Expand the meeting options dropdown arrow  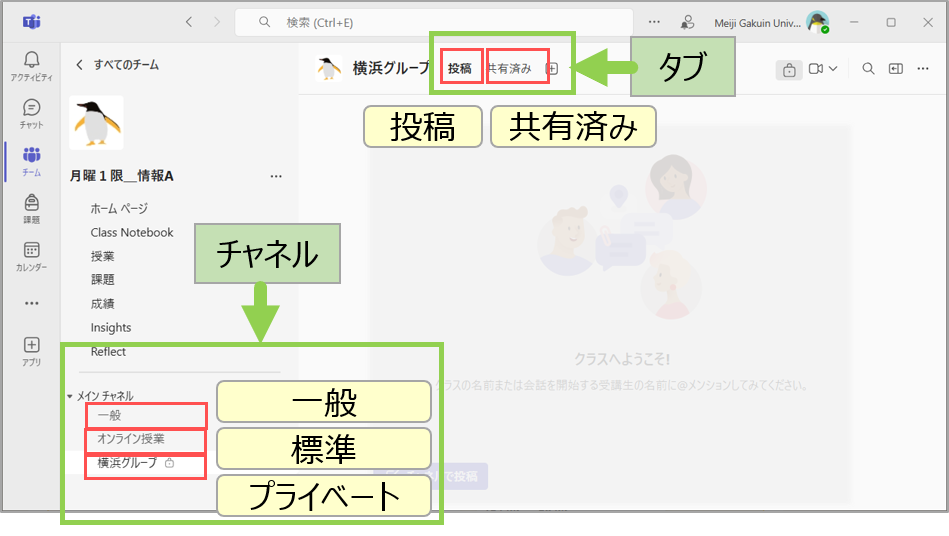point(833,69)
